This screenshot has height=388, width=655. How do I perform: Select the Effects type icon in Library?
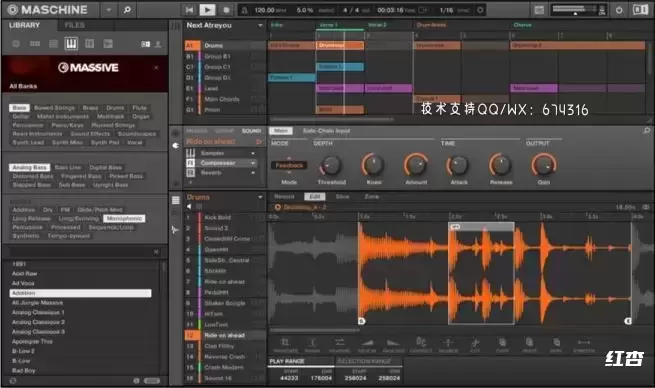pos(89,43)
